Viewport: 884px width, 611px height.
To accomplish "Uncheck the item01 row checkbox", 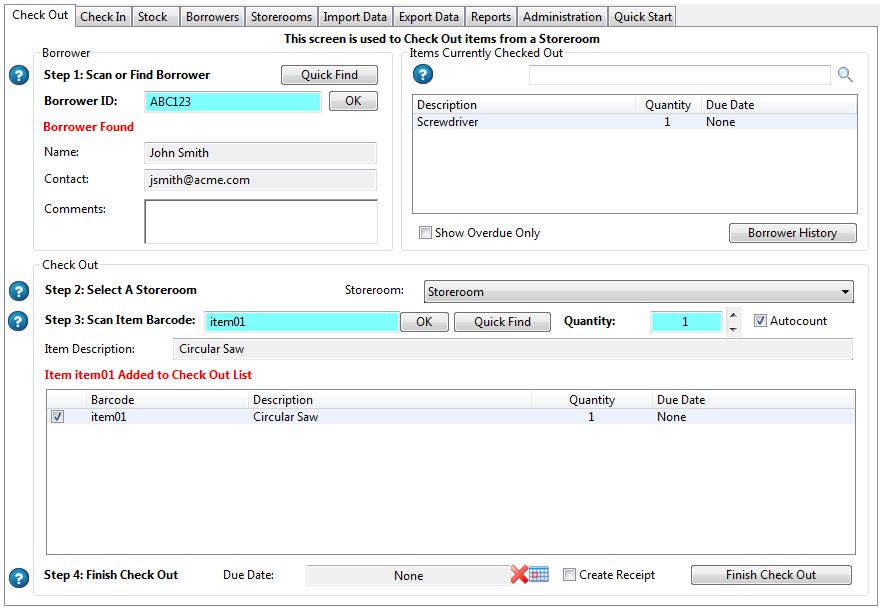I will [x=57, y=417].
